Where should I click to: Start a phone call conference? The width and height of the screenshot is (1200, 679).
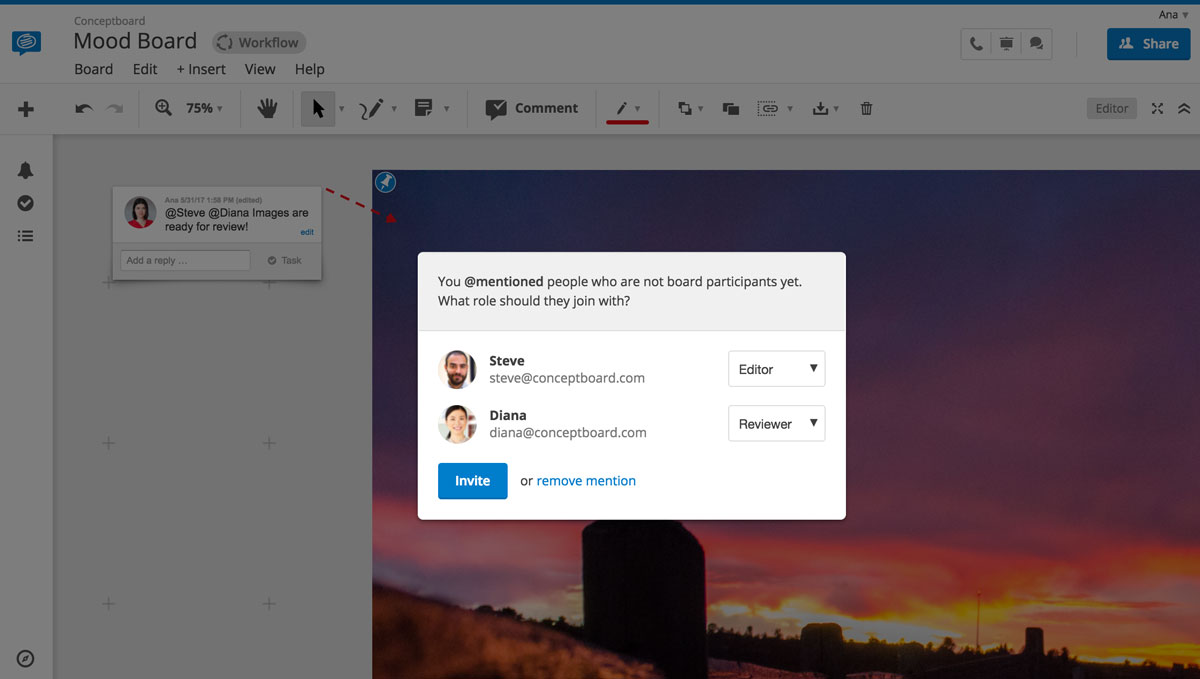[976, 44]
